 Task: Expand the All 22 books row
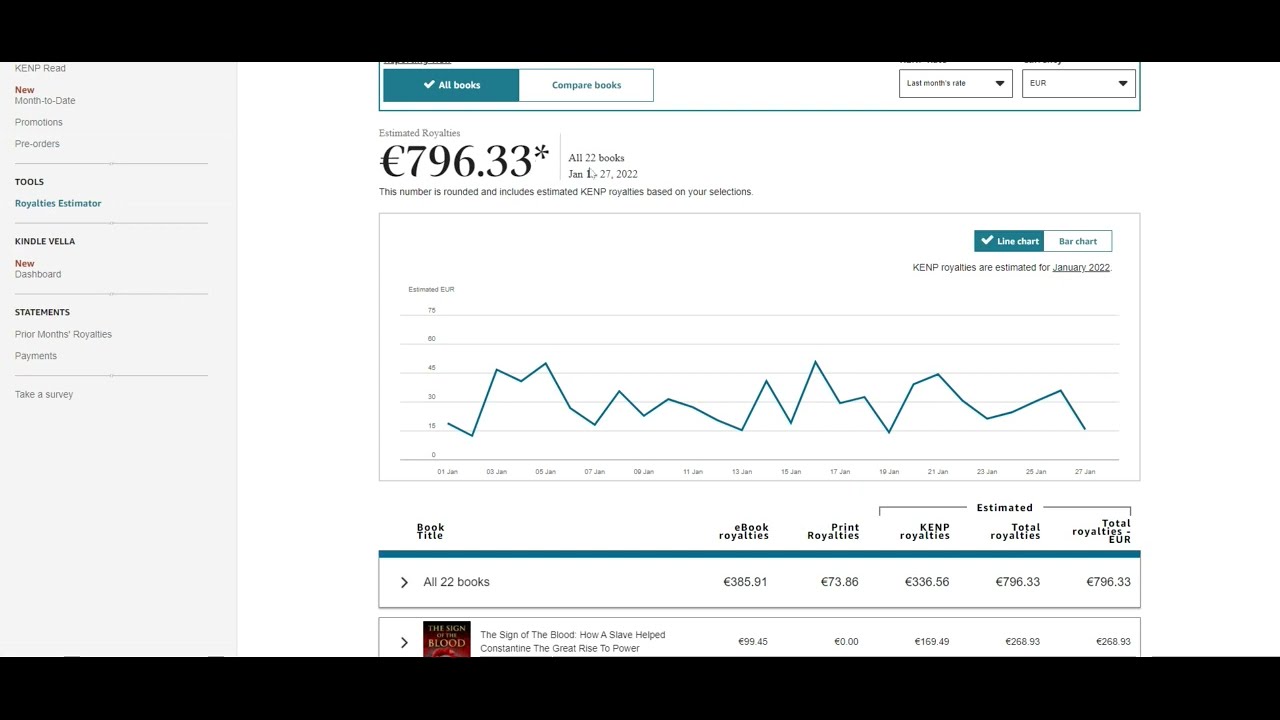pyautogui.click(x=404, y=582)
